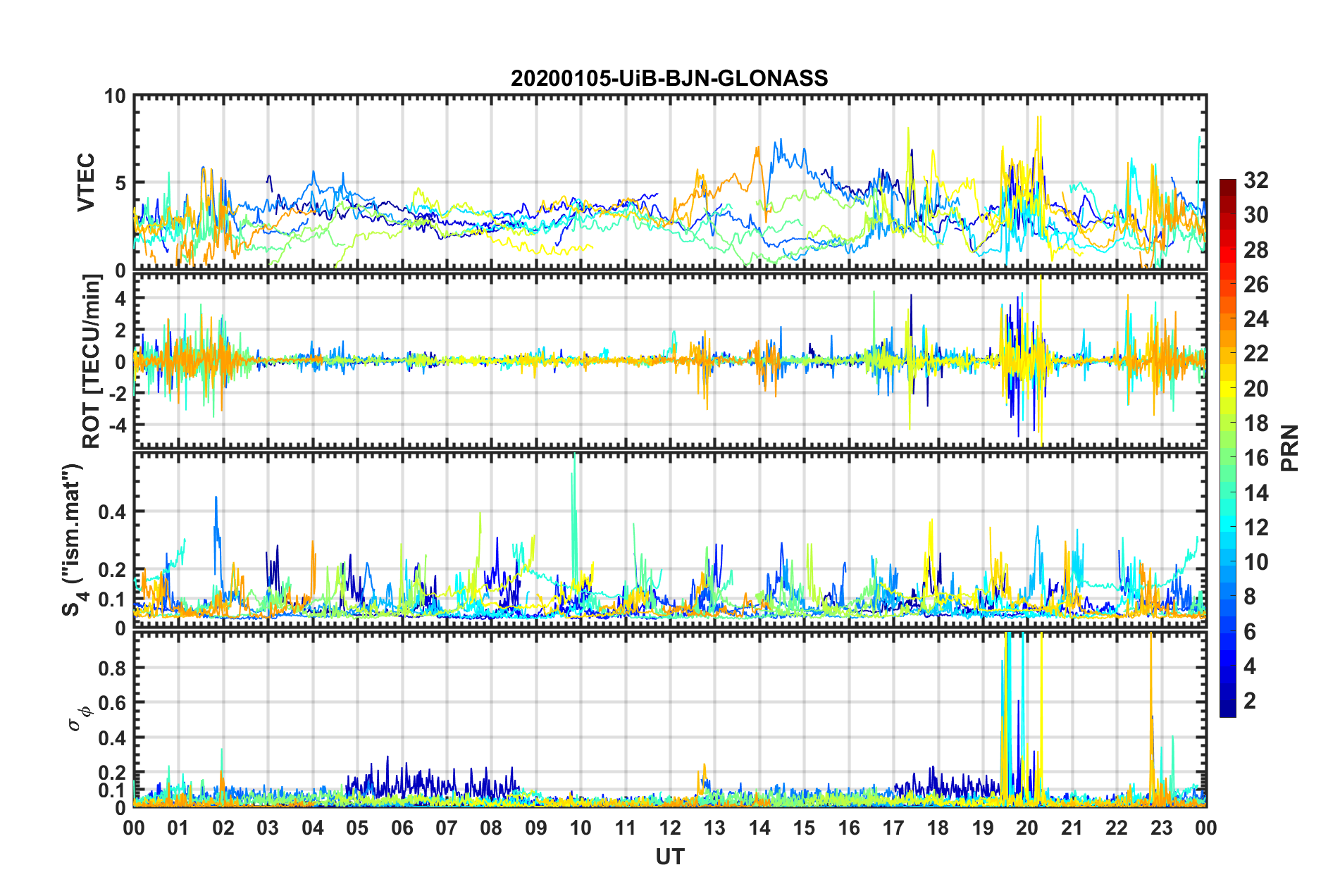Viewport: 1340px width, 896px height.
Task: Click x-axis tick label 18
Action: pos(938,828)
